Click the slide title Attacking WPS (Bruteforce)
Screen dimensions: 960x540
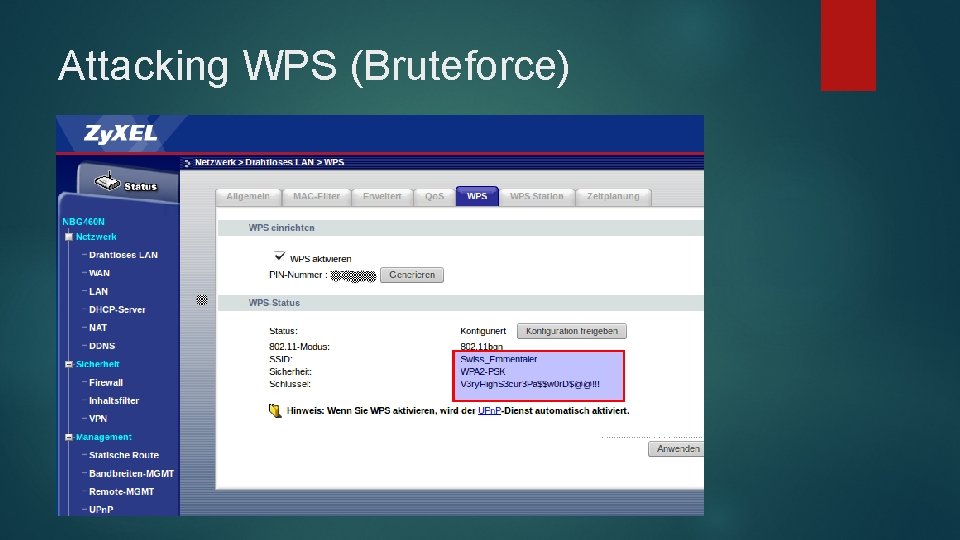click(x=313, y=66)
